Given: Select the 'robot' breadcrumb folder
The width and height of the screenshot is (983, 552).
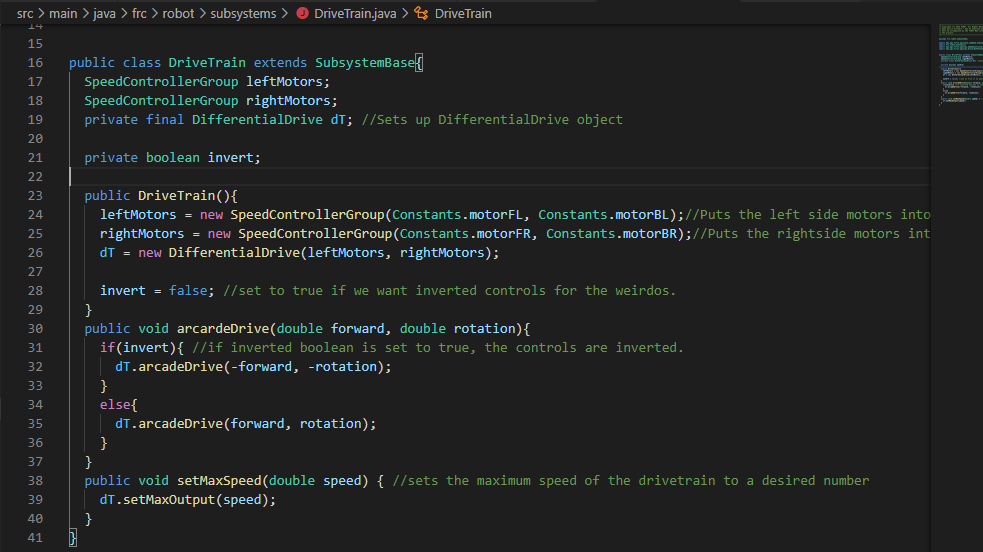Looking at the screenshot, I should click(x=178, y=13).
